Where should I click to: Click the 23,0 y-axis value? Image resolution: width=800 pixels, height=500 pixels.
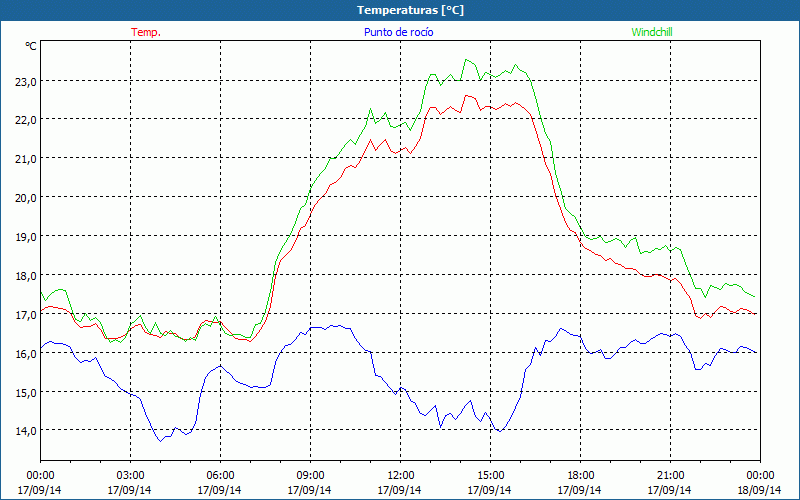[26, 81]
